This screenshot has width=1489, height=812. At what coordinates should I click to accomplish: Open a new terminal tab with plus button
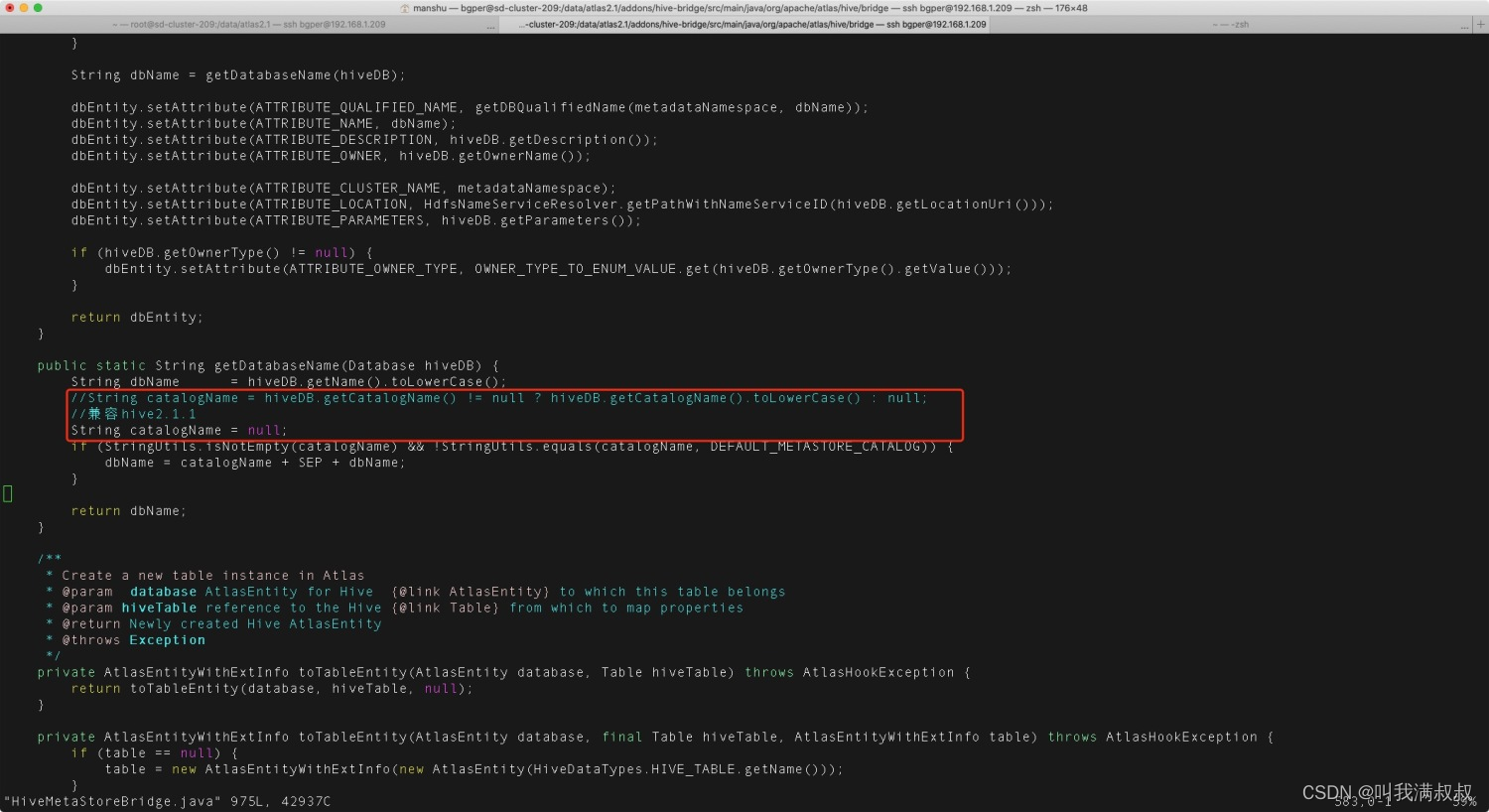pyautogui.click(x=1481, y=25)
